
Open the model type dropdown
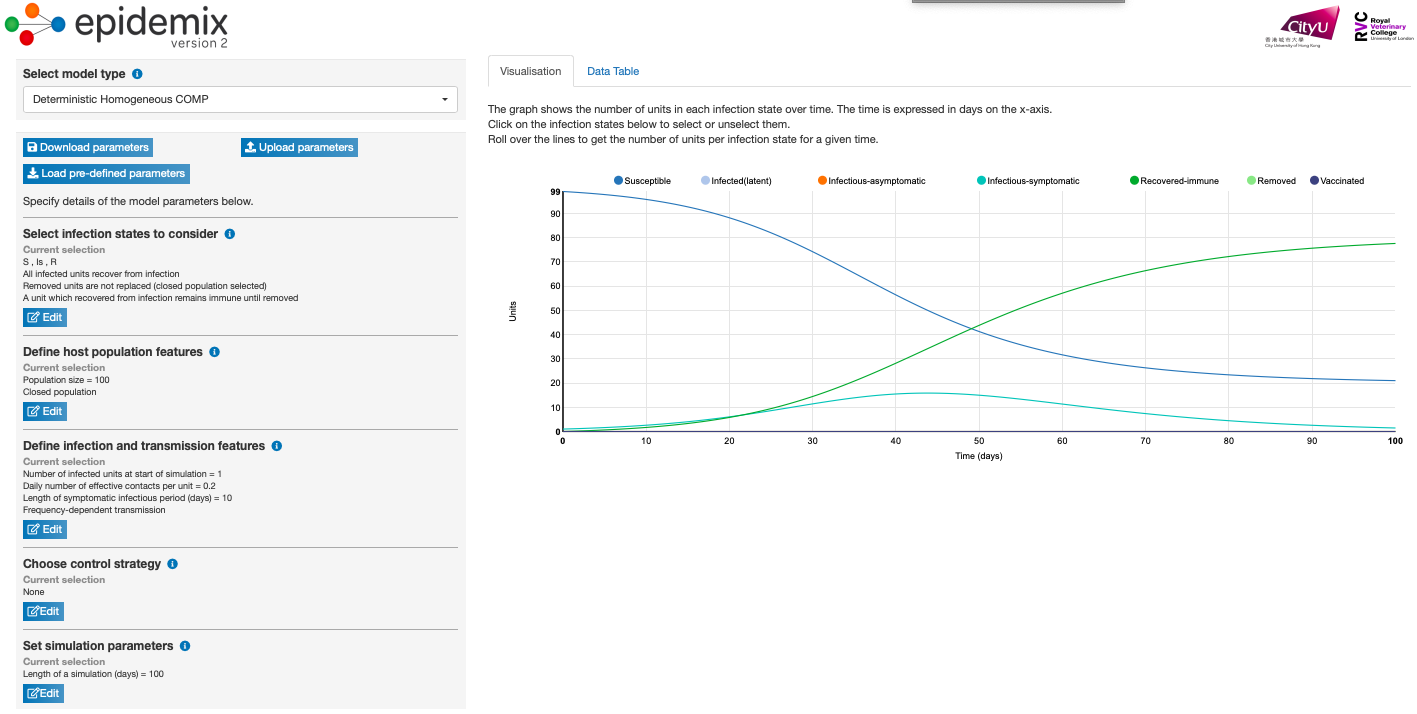click(240, 100)
